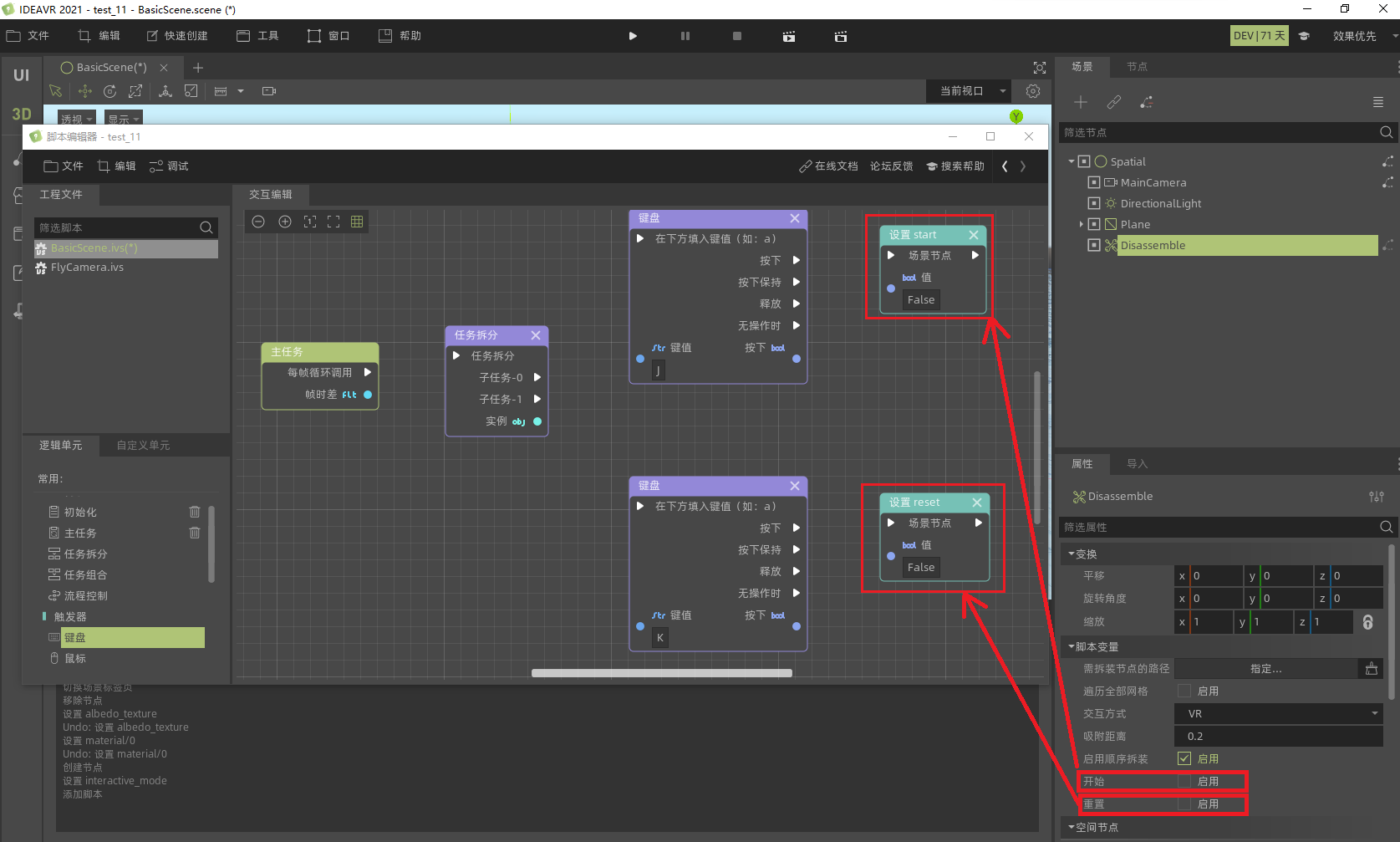
Task: Click the 吸附距离 value field
Action: point(1279,737)
